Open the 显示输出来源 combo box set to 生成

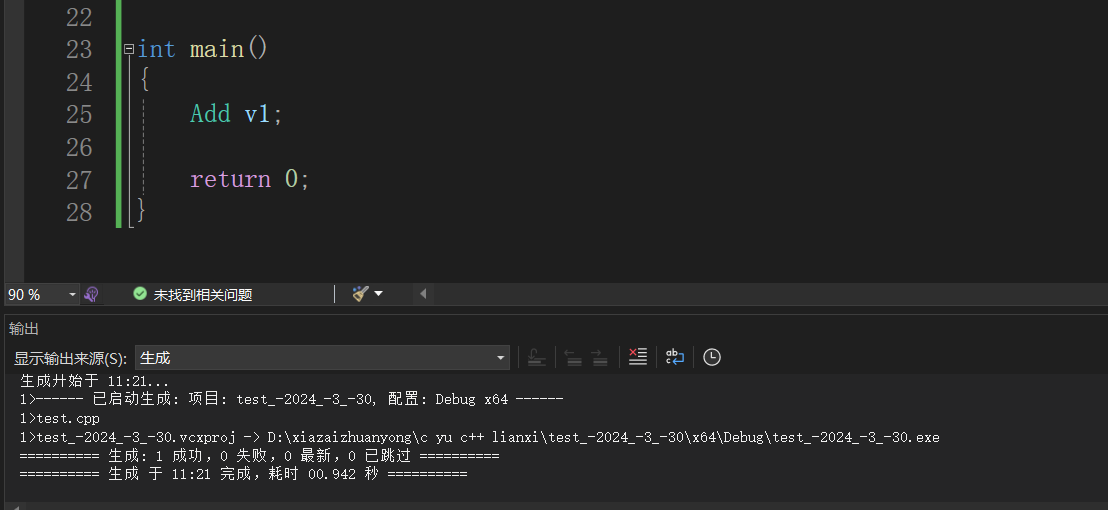click(322, 357)
